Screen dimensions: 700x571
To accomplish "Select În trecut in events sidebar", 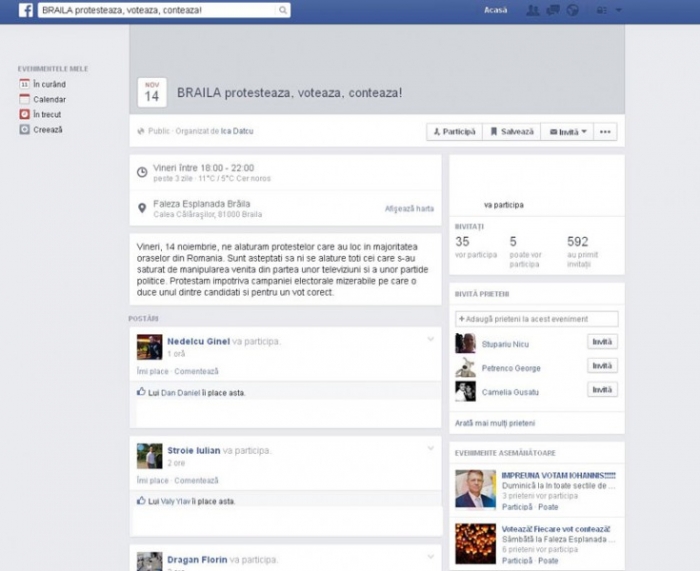I will coord(48,114).
